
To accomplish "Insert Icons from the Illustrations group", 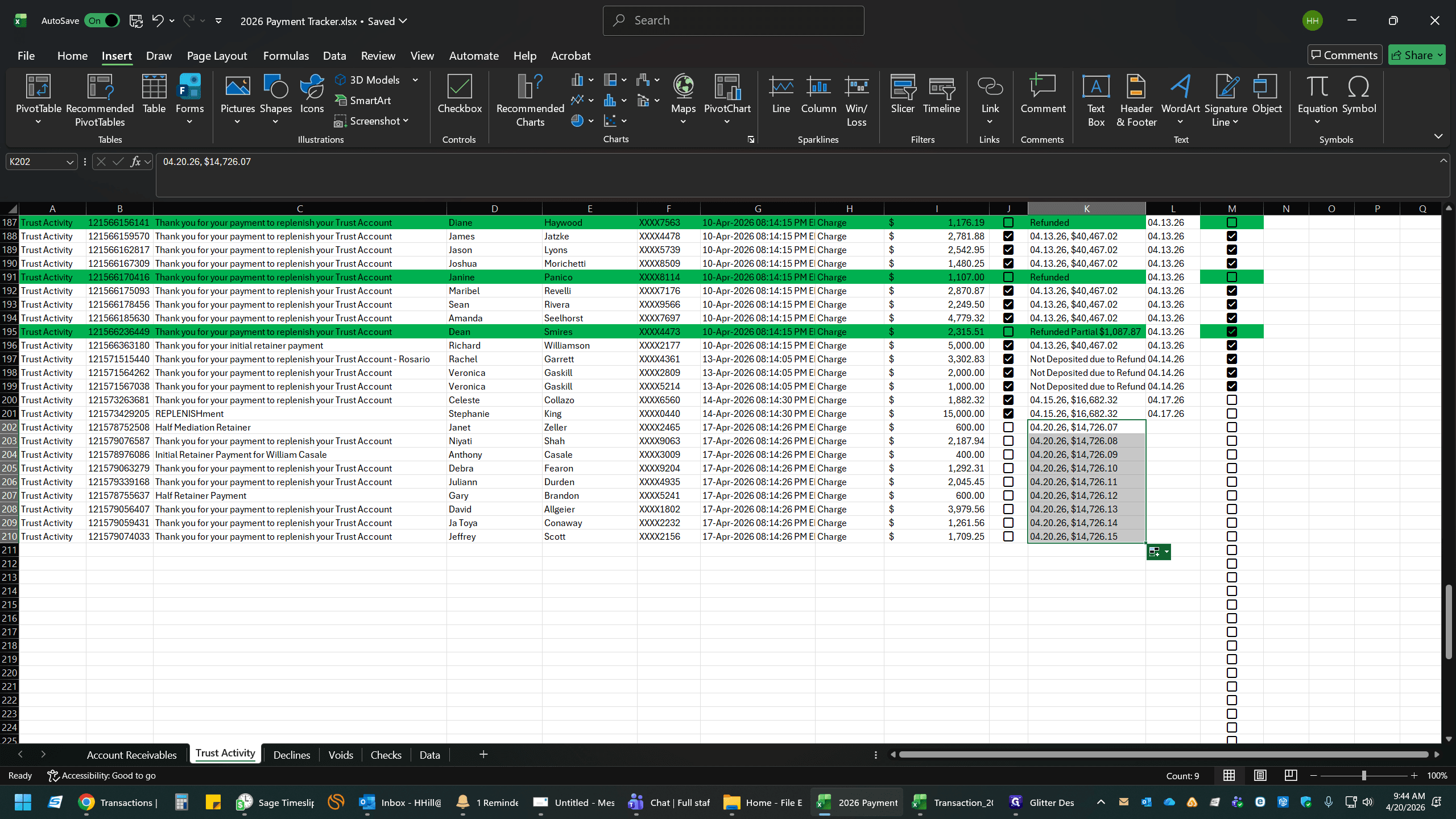I will coord(312,94).
